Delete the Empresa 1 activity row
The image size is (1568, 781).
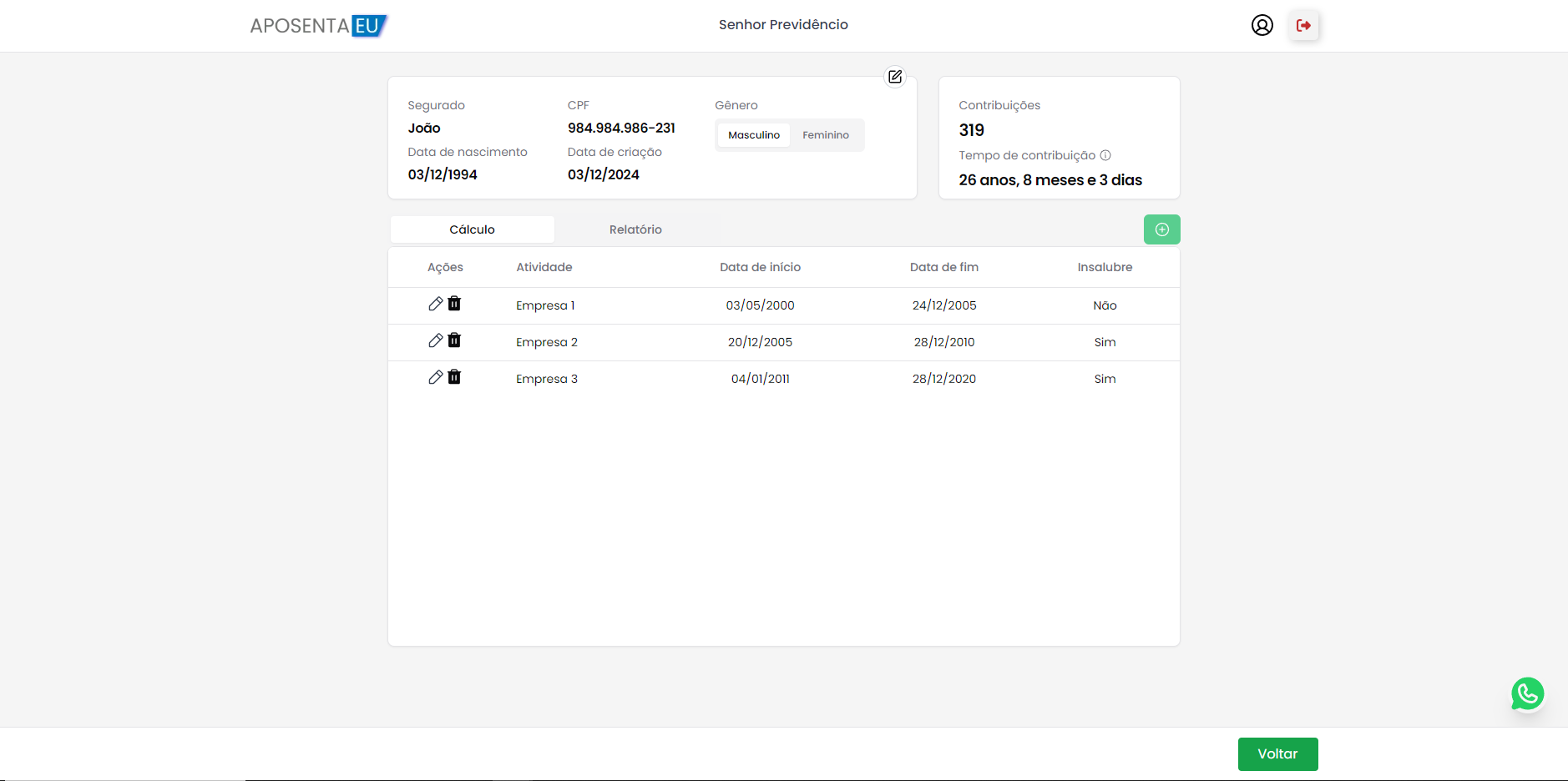[454, 304]
